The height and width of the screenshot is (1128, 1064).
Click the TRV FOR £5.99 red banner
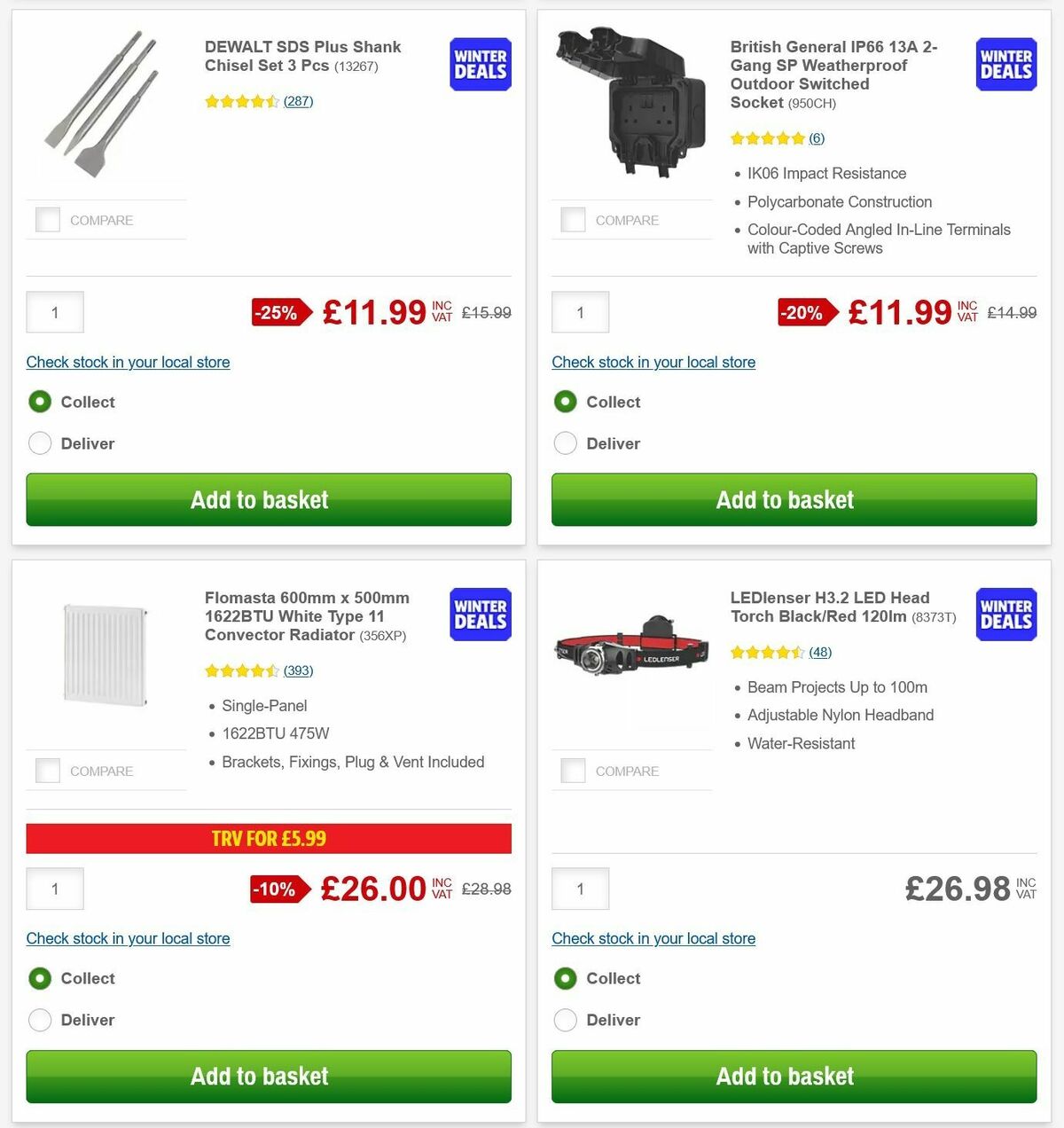click(269, 838)
